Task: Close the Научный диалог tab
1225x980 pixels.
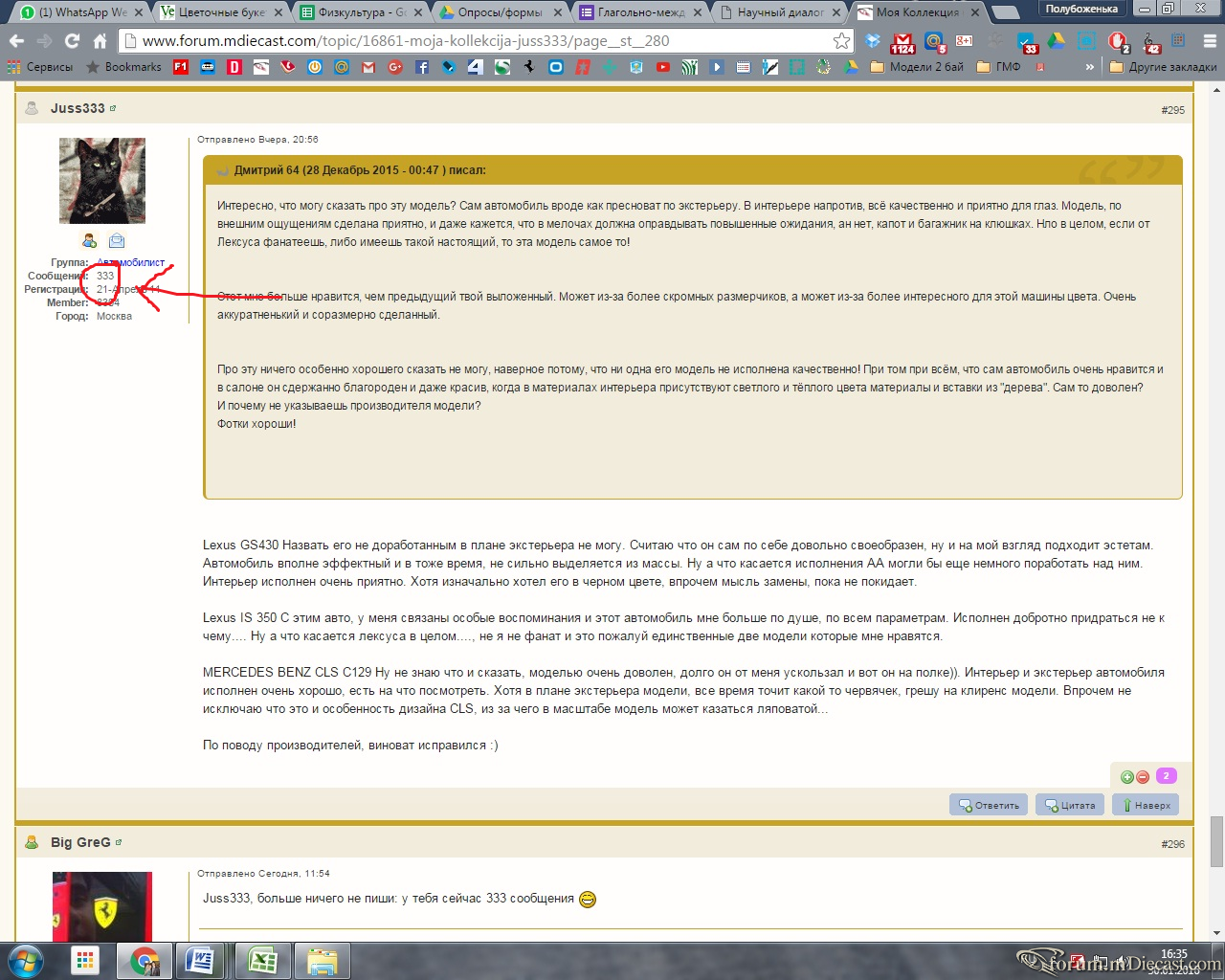Action: click(x=836, y=12)
